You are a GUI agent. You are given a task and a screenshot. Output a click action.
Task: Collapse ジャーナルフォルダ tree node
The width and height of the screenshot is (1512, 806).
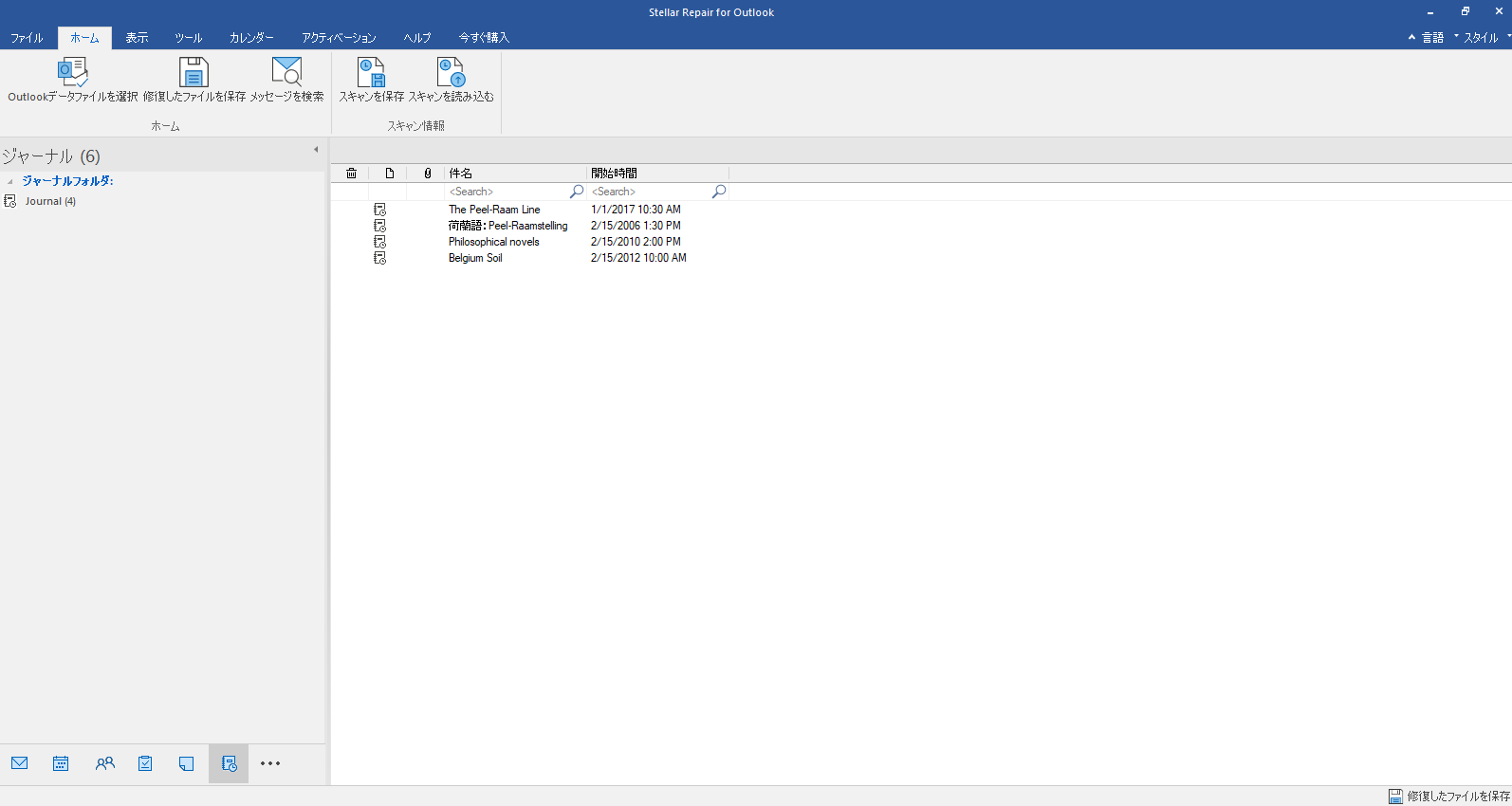tap(9, 181)
